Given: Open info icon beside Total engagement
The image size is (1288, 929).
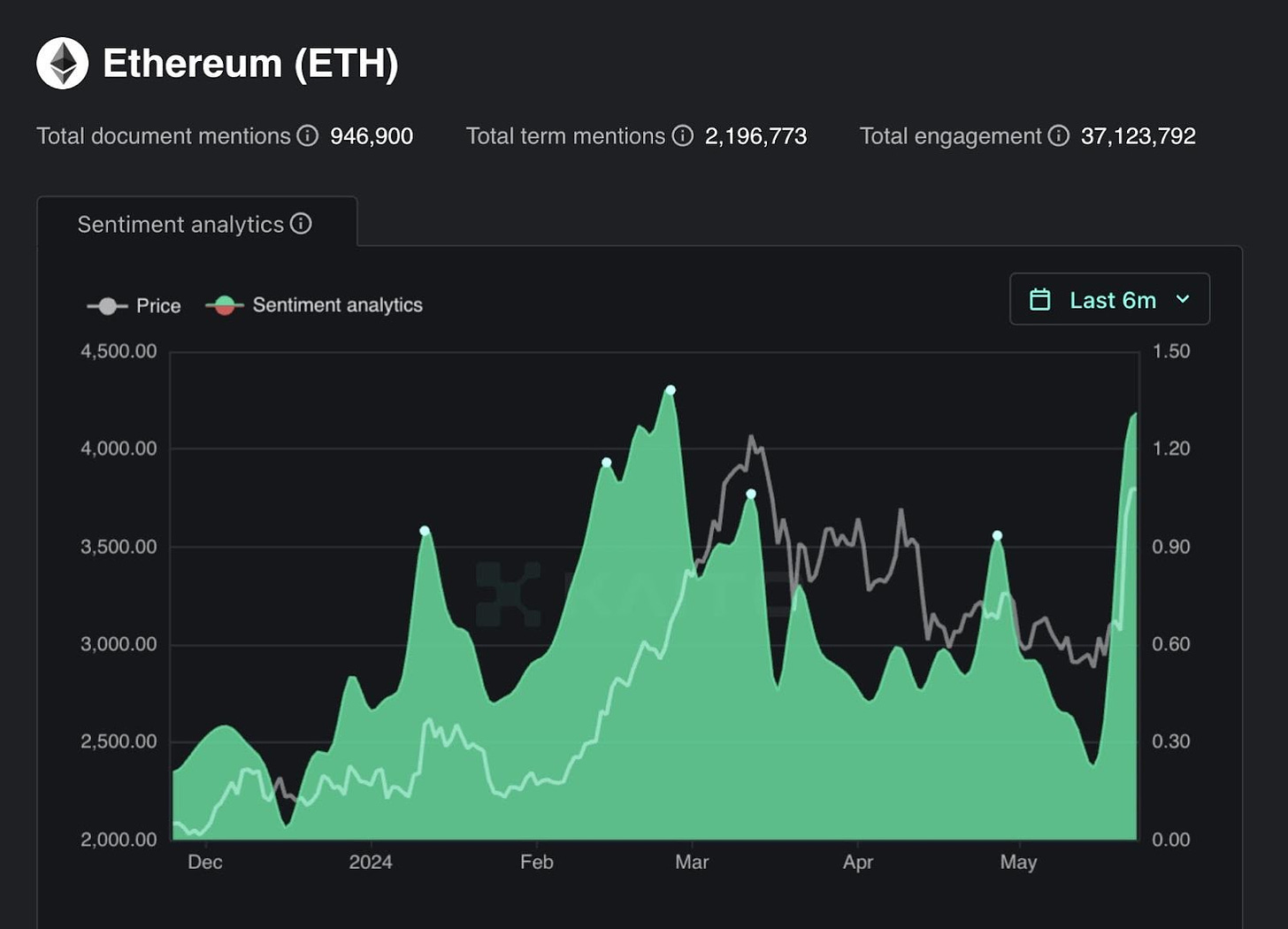Looking at the screenshot, I should (x=1058, y=135).
